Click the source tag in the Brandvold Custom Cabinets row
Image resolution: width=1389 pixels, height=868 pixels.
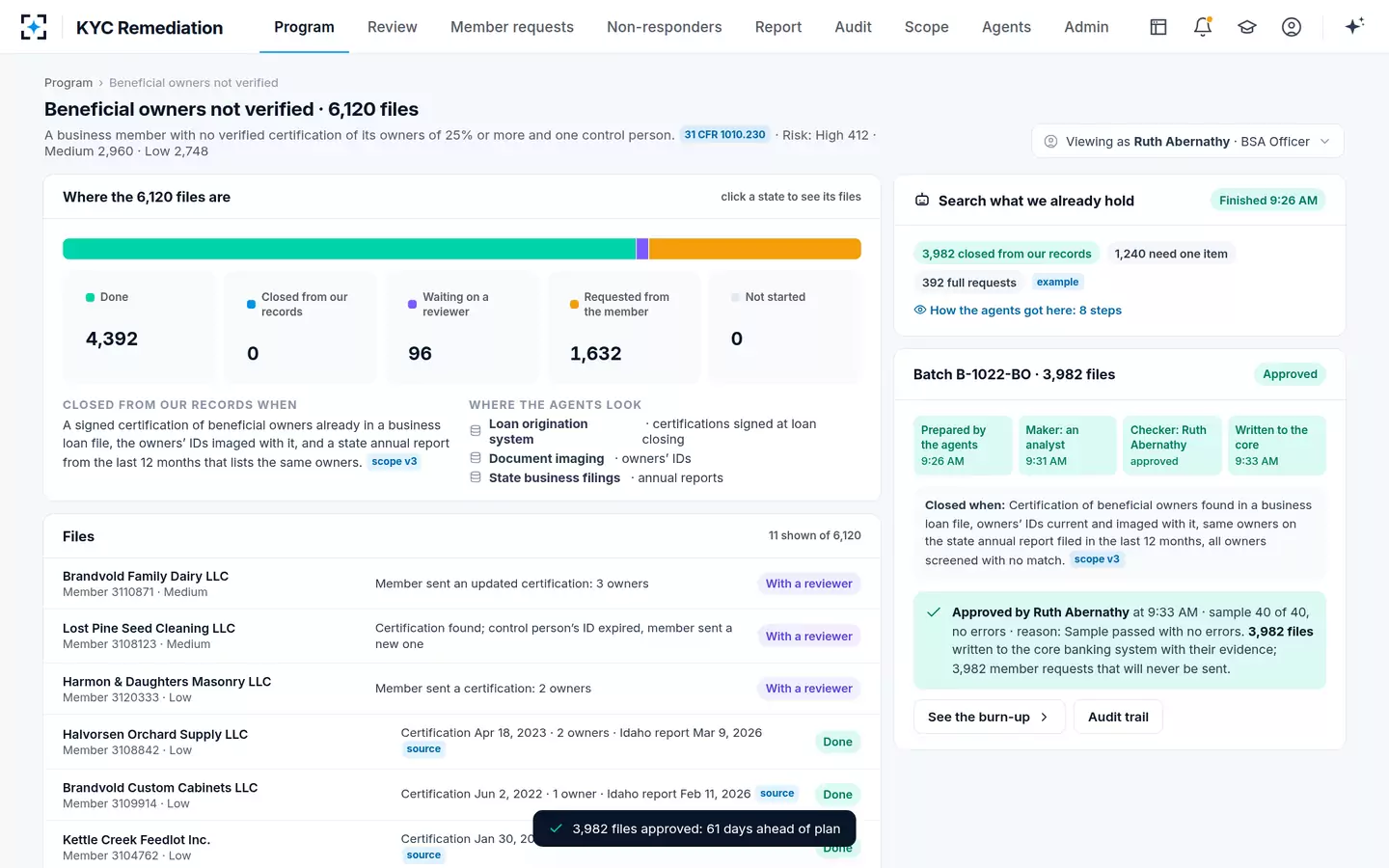tap(777, 794)
